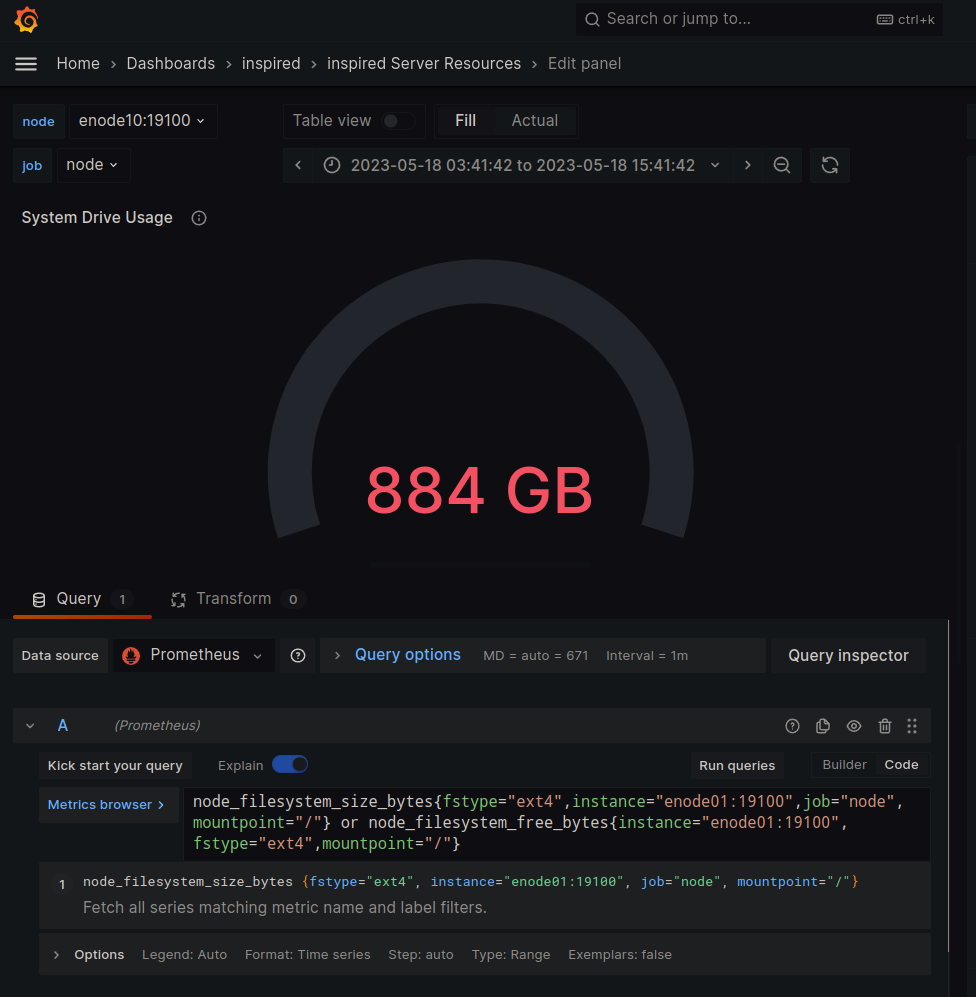This screenshot has width=976, height=997.
Task: Shift time range forward arrow
Action: coord(748,165)
